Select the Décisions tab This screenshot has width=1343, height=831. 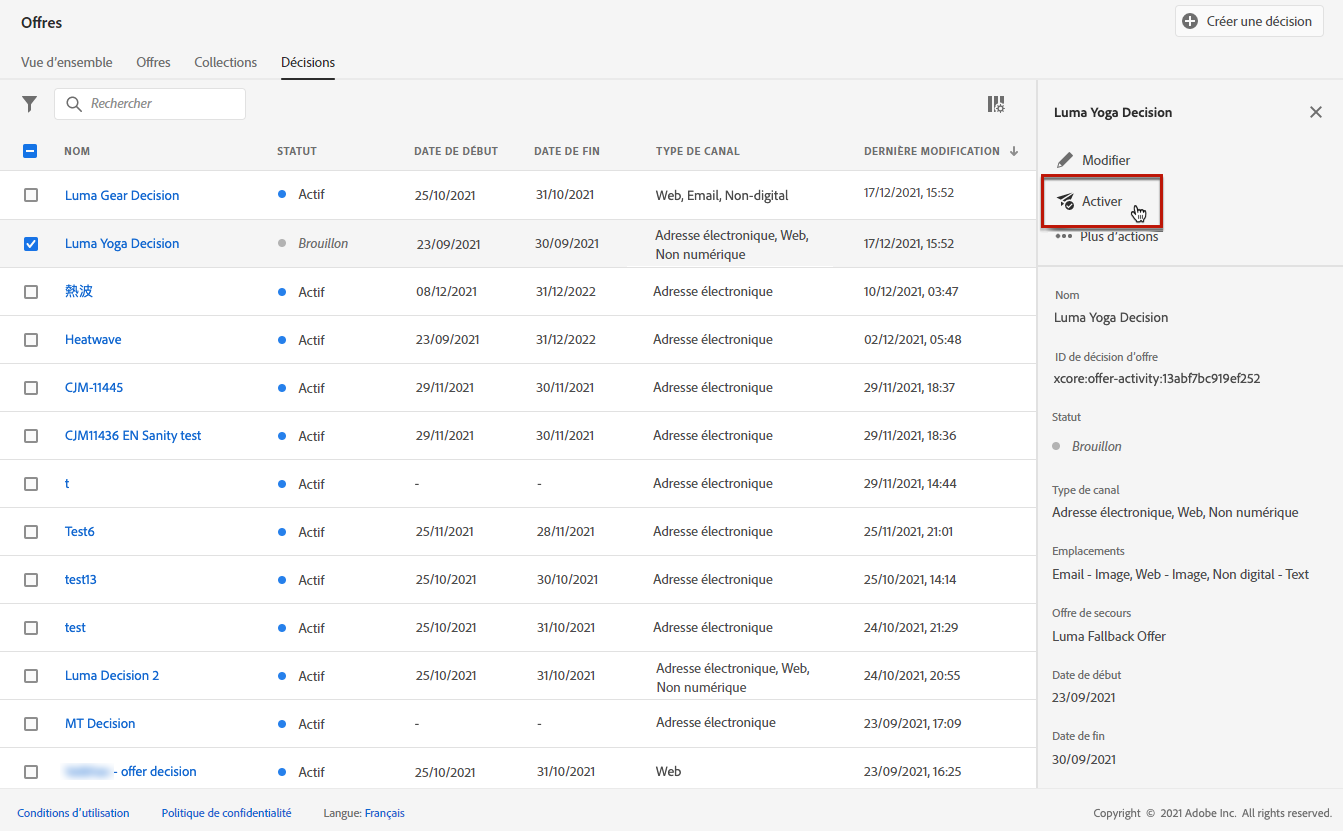(308, 62)
